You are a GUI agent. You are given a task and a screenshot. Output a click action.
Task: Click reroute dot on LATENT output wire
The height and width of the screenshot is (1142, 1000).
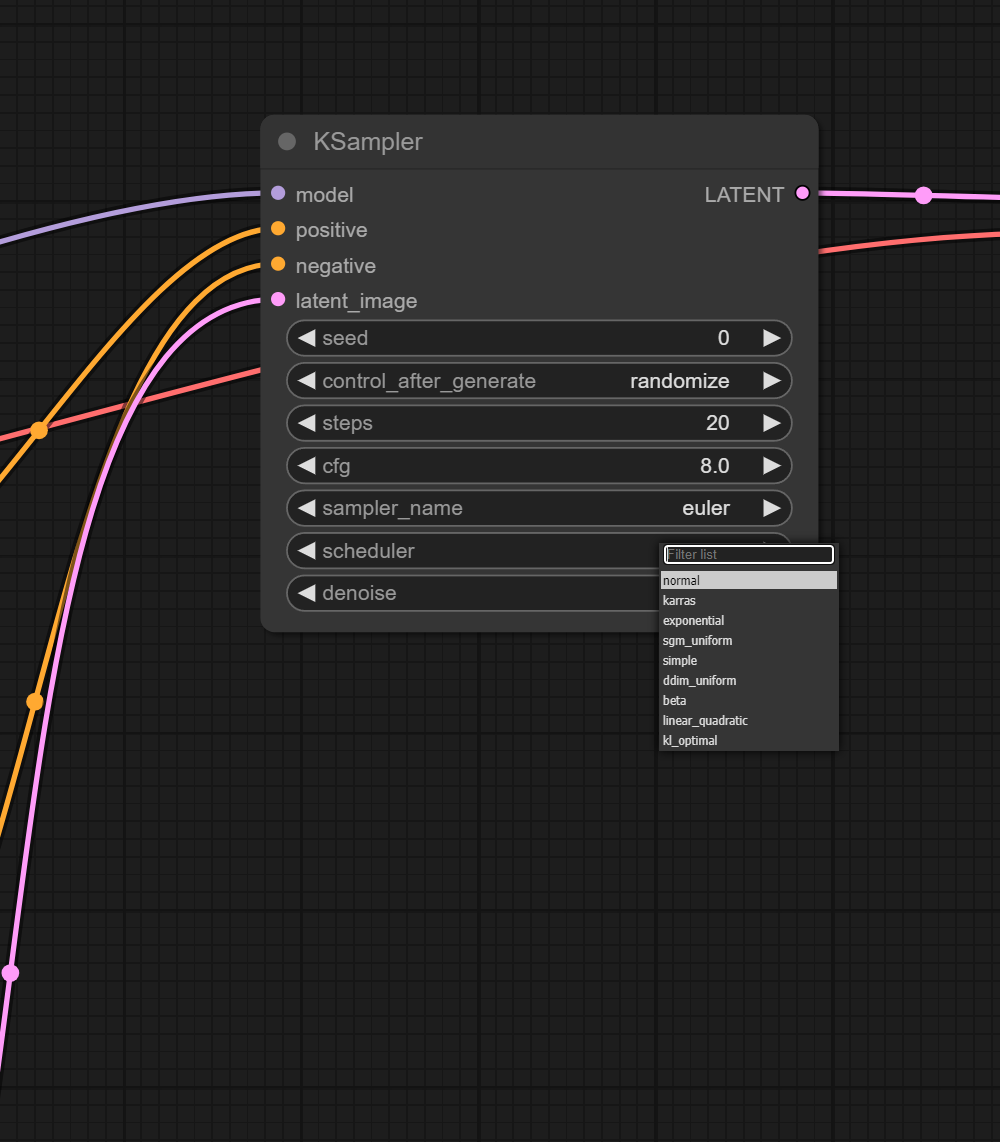pyautogui.click(x=924, y=195)
